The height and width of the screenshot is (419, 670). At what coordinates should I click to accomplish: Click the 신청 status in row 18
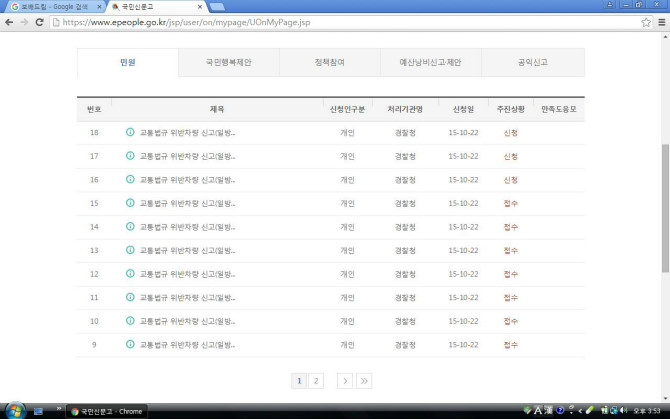pos(511,133)
